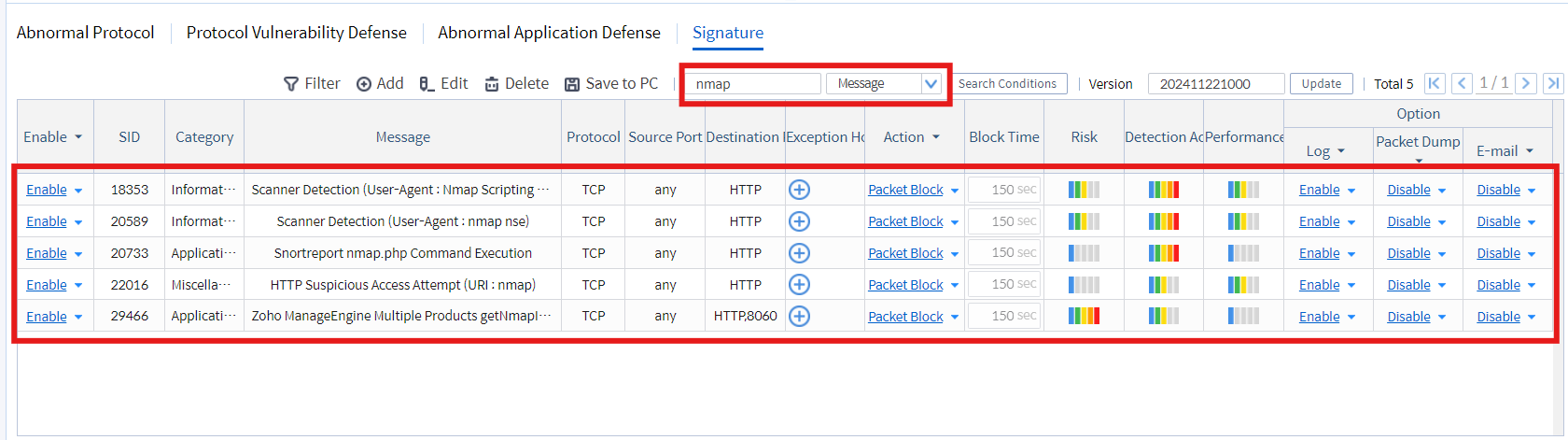Click the Search Conditions button

1007,84
